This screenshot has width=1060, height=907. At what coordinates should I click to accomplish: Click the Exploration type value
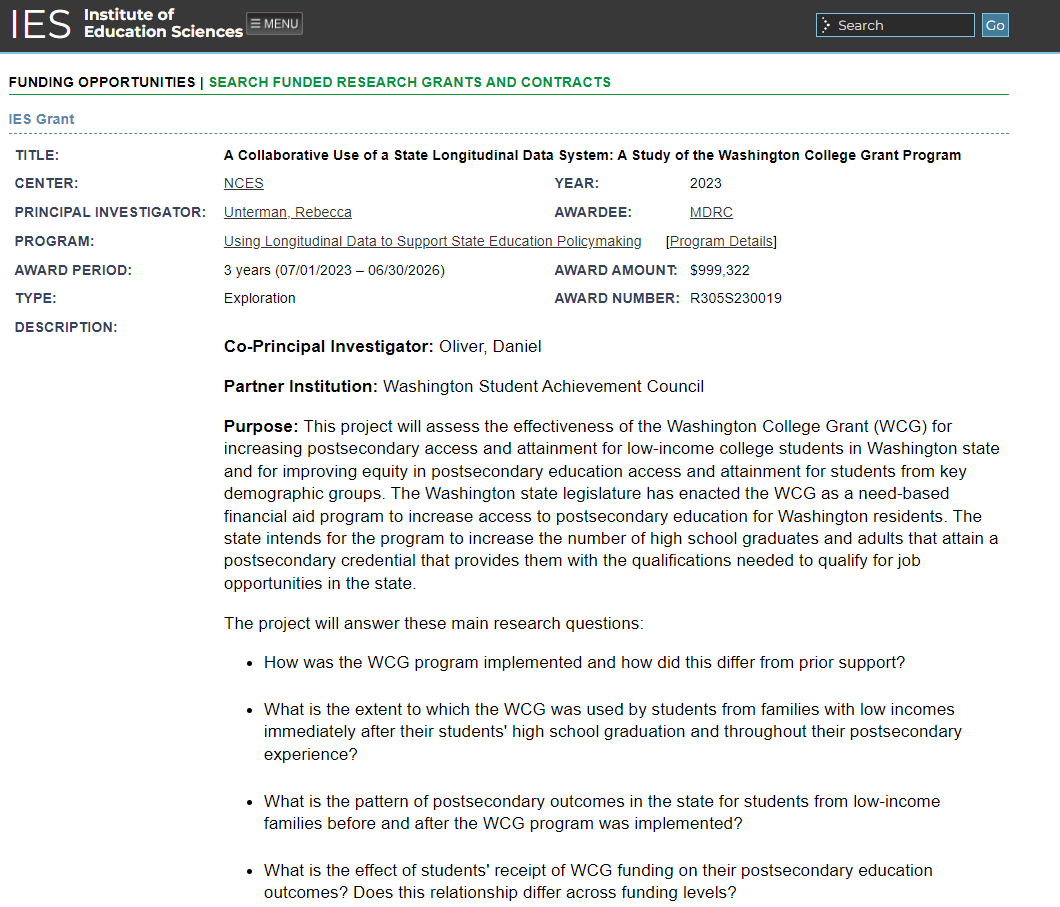[x=260, y=298]
